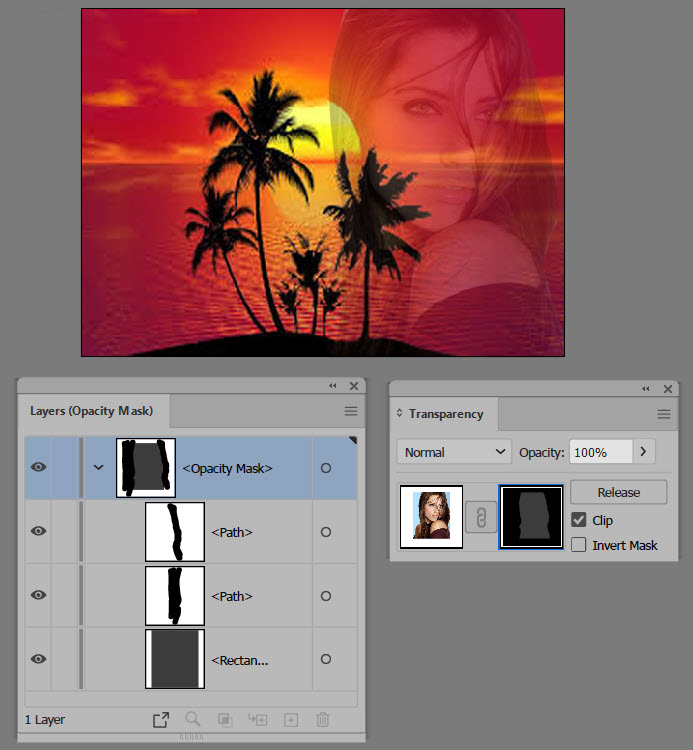Click the Opacity Mask layer thumbnail
Viewport: 693px width, 750px height.
tap(146, 468)
